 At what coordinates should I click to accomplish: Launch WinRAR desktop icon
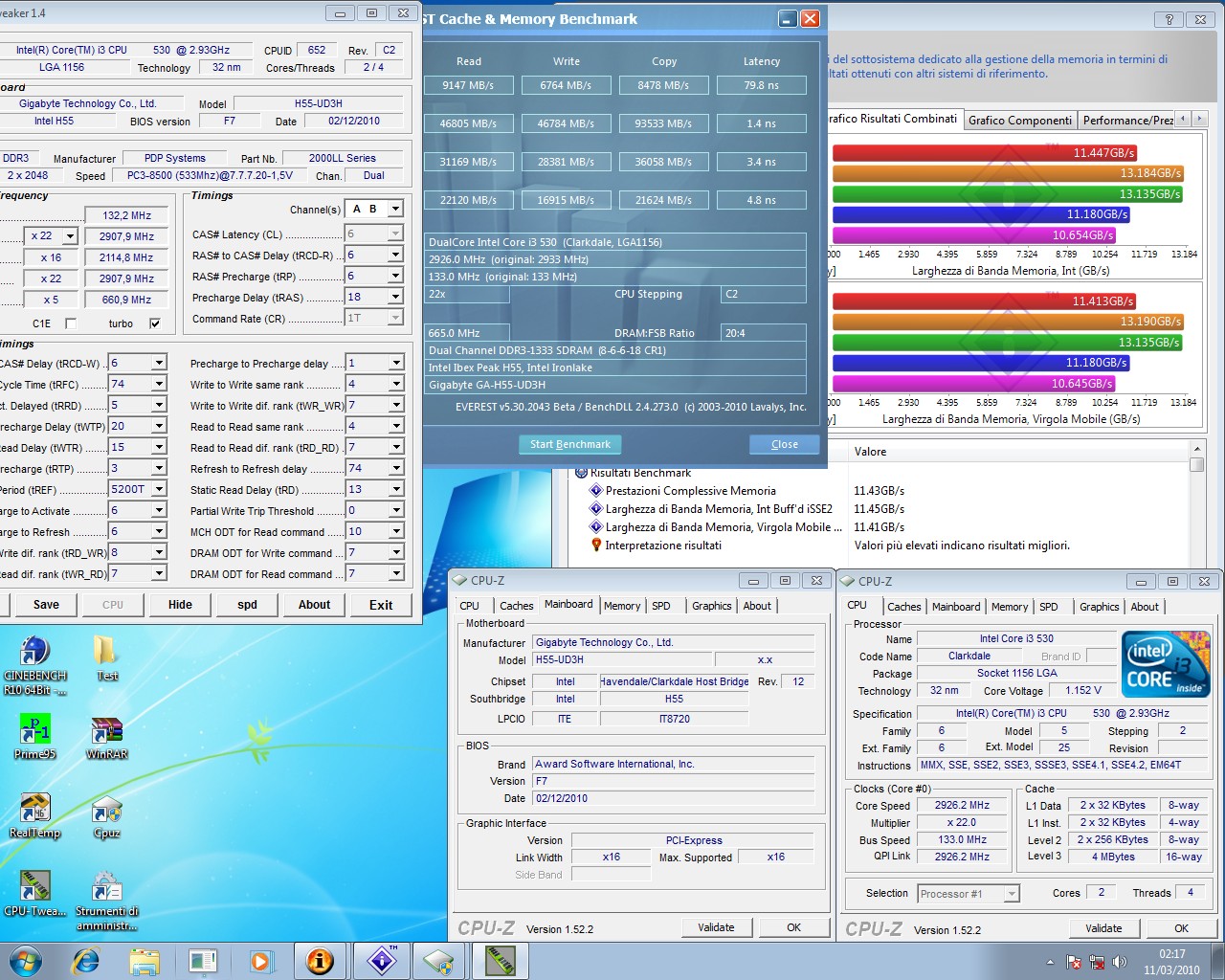click(x=107, y=738)
